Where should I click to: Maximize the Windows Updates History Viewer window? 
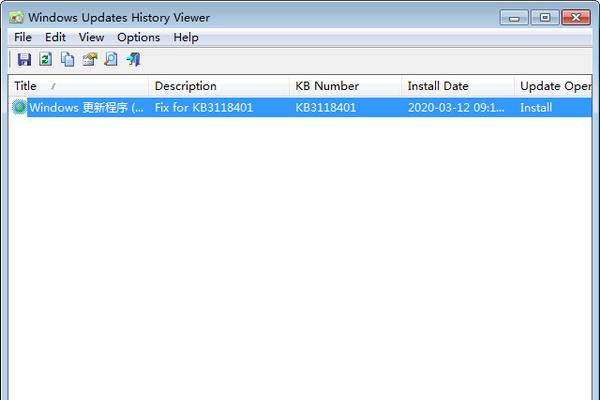(545, 18)
